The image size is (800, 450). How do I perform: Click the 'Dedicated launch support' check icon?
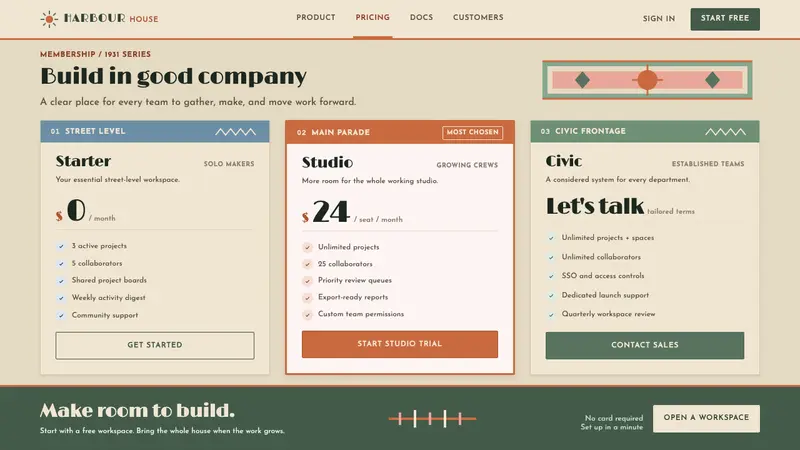tap(551, 295)
